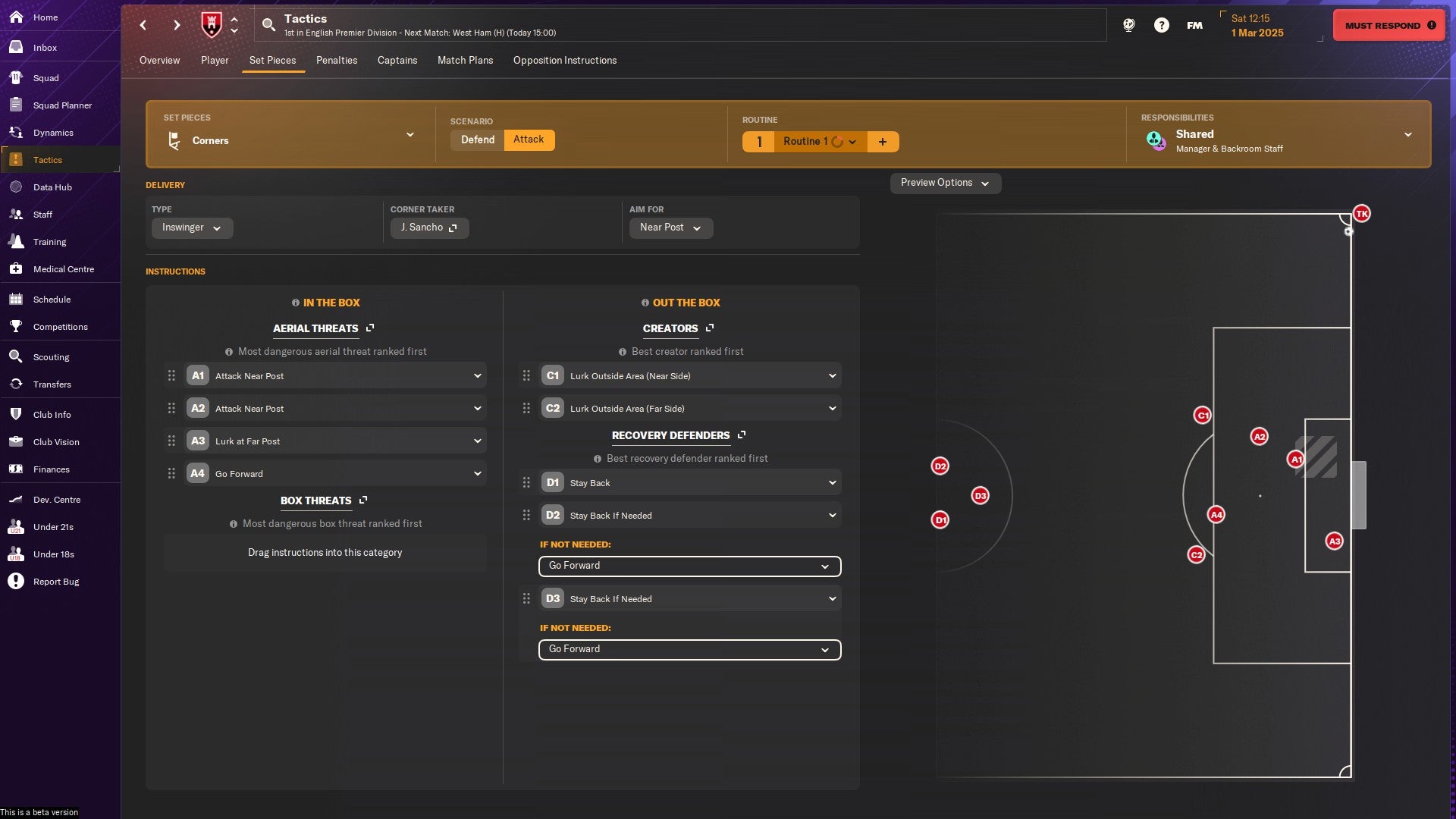1456x819 pixels.
Task: Expand the Preview Options dropdown
Action: tap(944, 183)
